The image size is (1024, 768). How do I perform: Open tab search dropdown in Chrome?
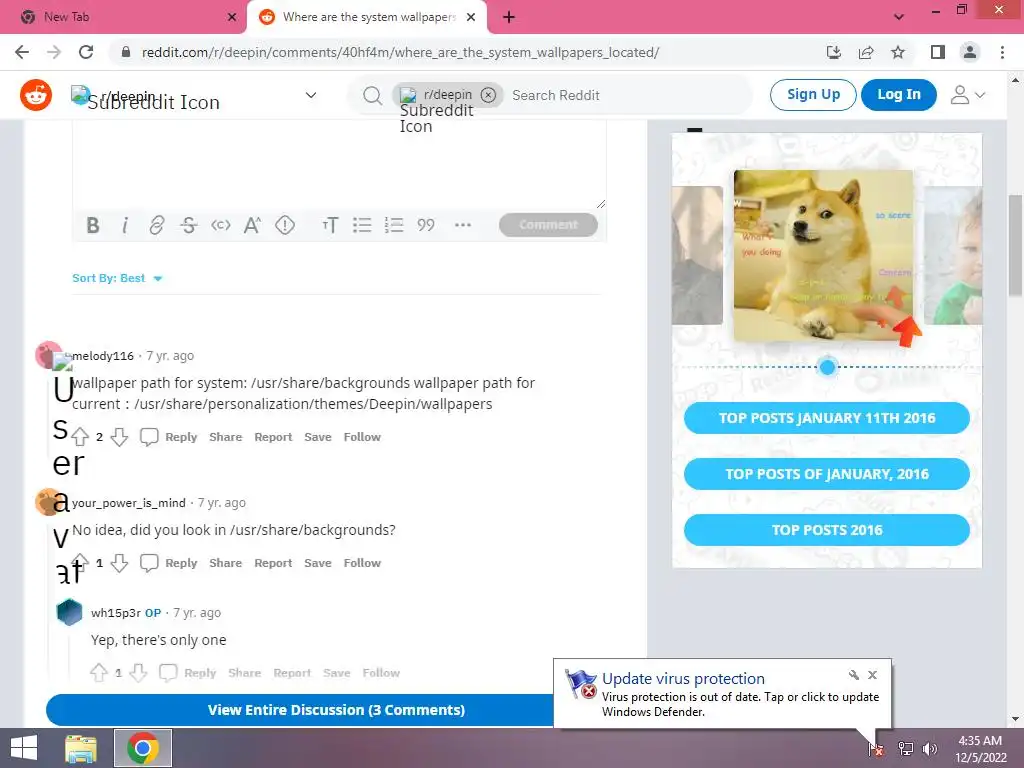[x=899, y=17]
